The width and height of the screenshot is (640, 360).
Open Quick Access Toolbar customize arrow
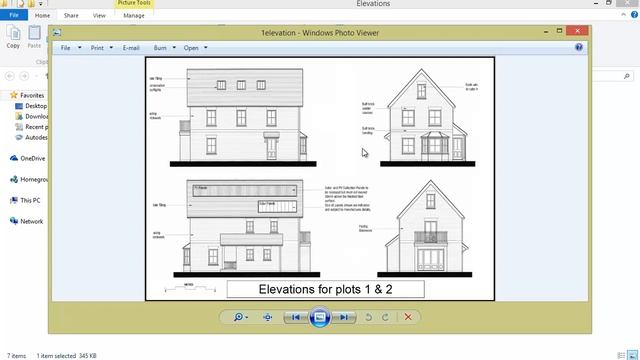click(41, 4)
